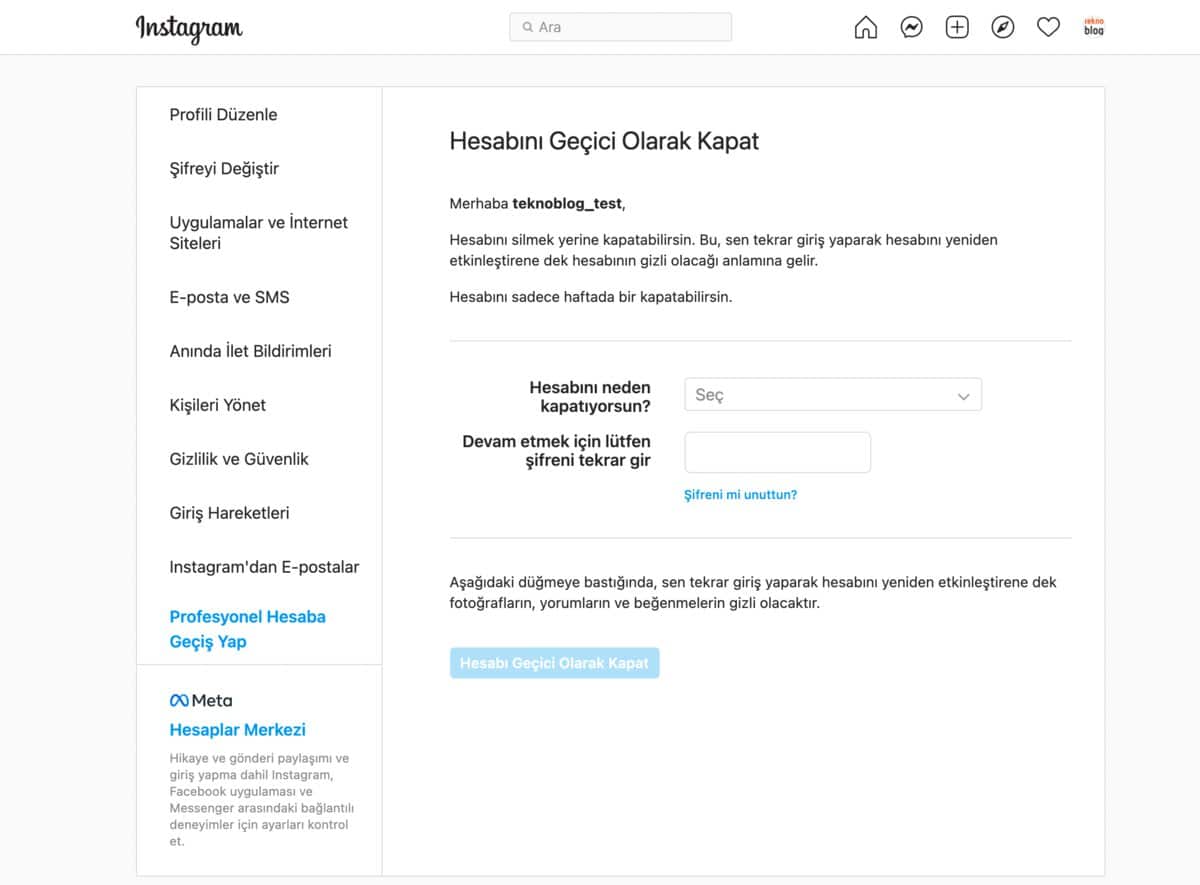The height and width of the screenshot is (885, 1200).
Task: Click 'Profesyonel Hesaba Geçiş Yap' link
Action: 247,629
